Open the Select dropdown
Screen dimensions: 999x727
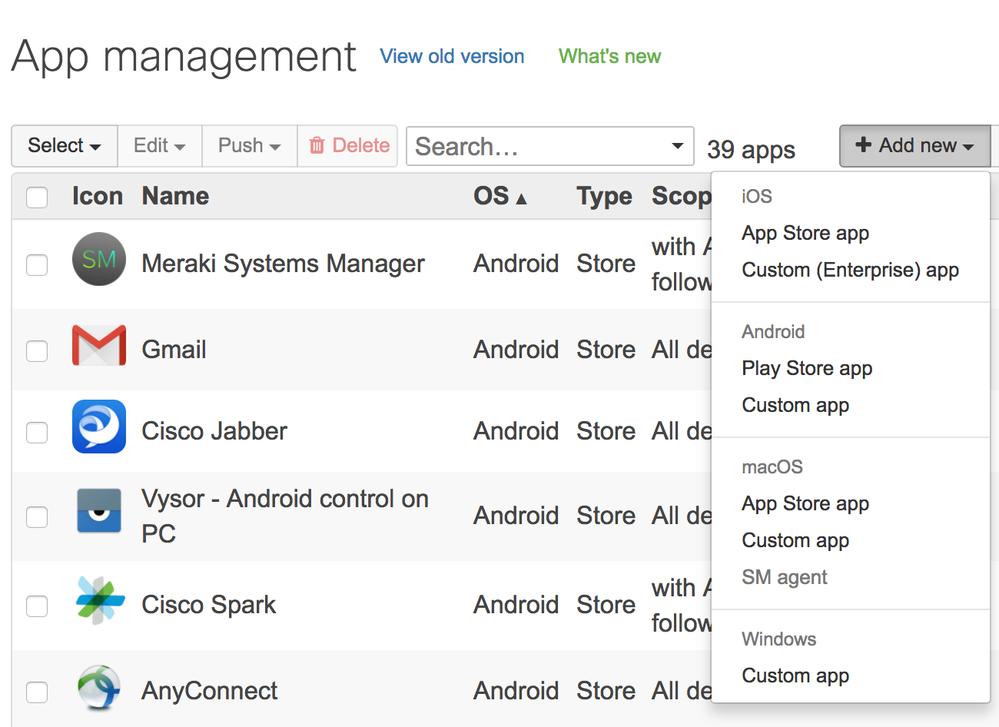point(64,146)
